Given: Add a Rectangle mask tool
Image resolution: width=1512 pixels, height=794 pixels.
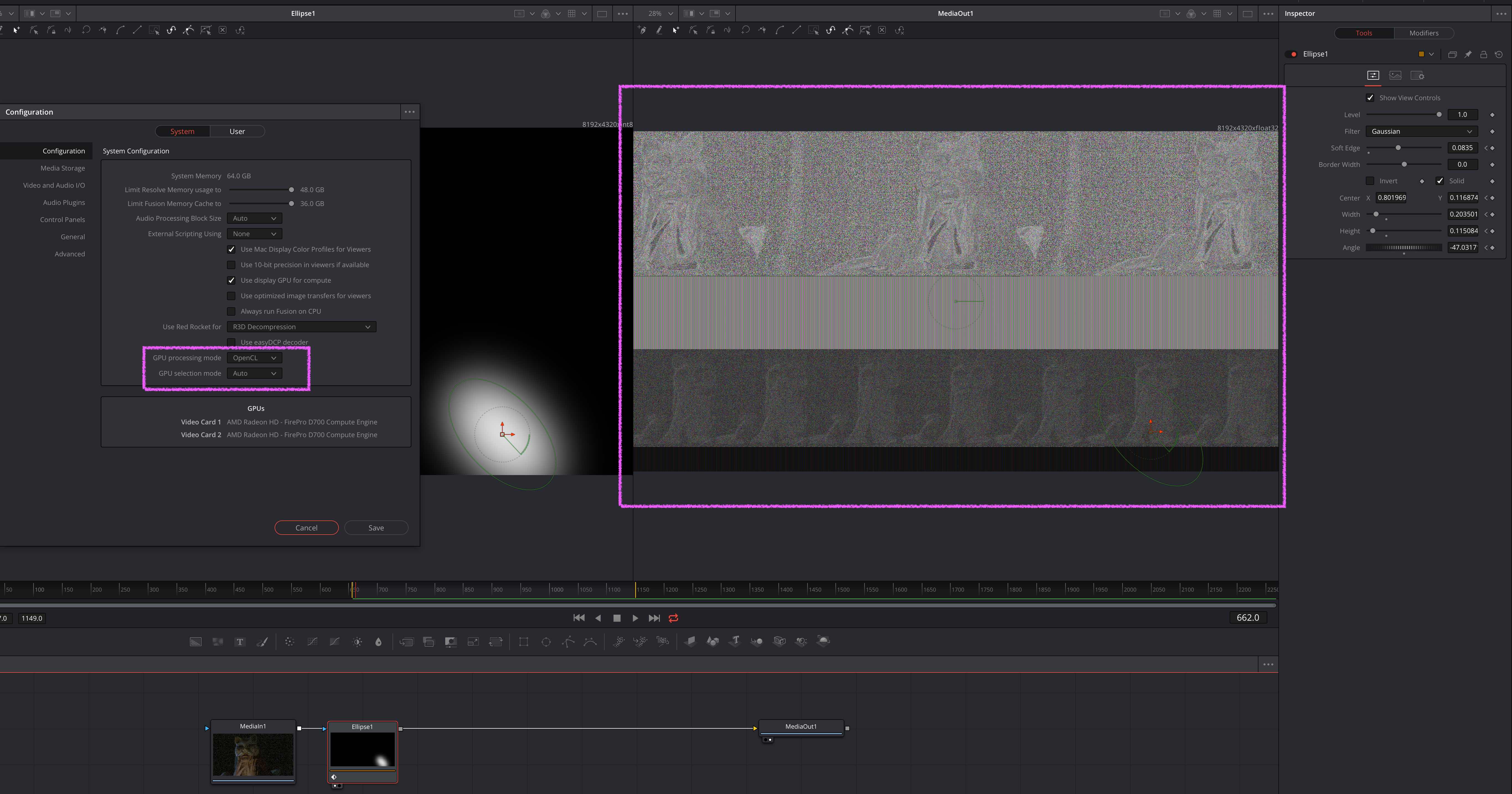Looking at the screenshot, I should point(523,641).
